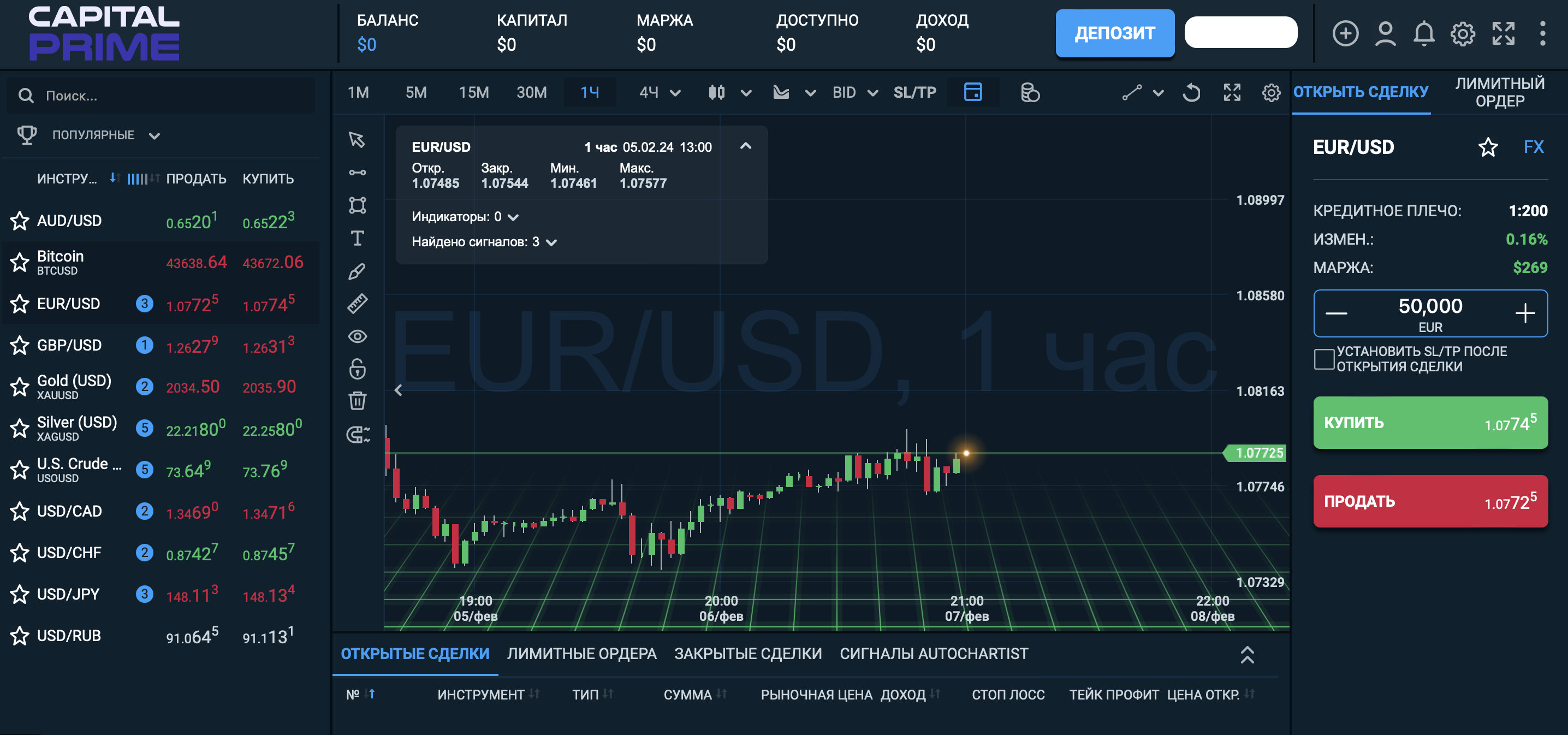
Task: Click signals badge on Silver (USD)
Action: coord(144,428)
